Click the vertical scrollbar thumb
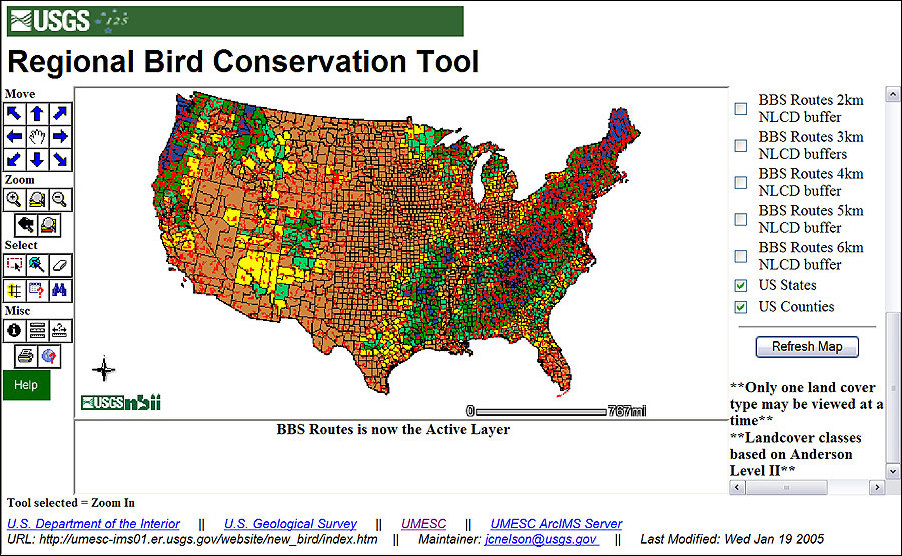Screen dimensions: 902x556 [x=893, y=388]
